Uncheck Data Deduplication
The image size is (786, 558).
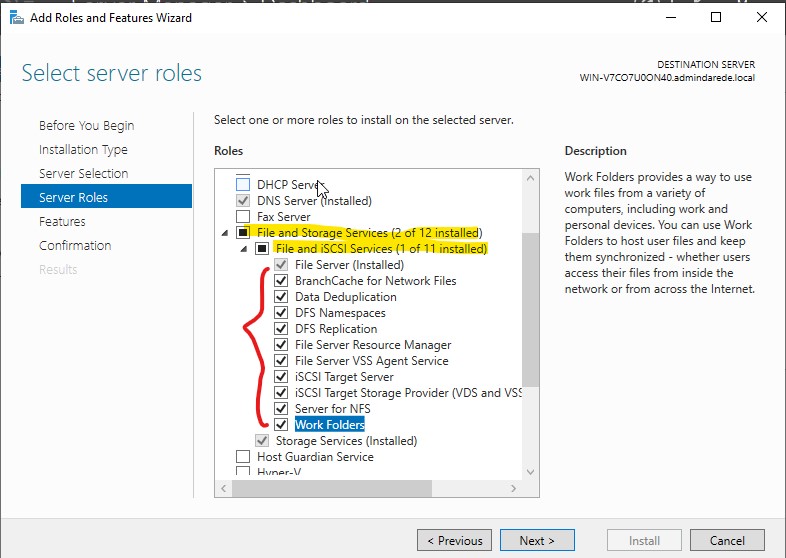click(281, 297)
